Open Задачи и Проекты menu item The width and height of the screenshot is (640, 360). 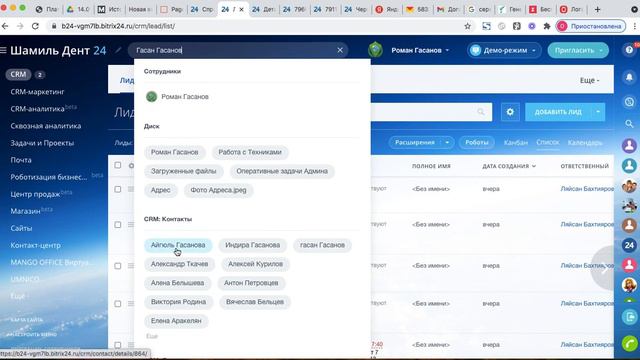(42, 143)
